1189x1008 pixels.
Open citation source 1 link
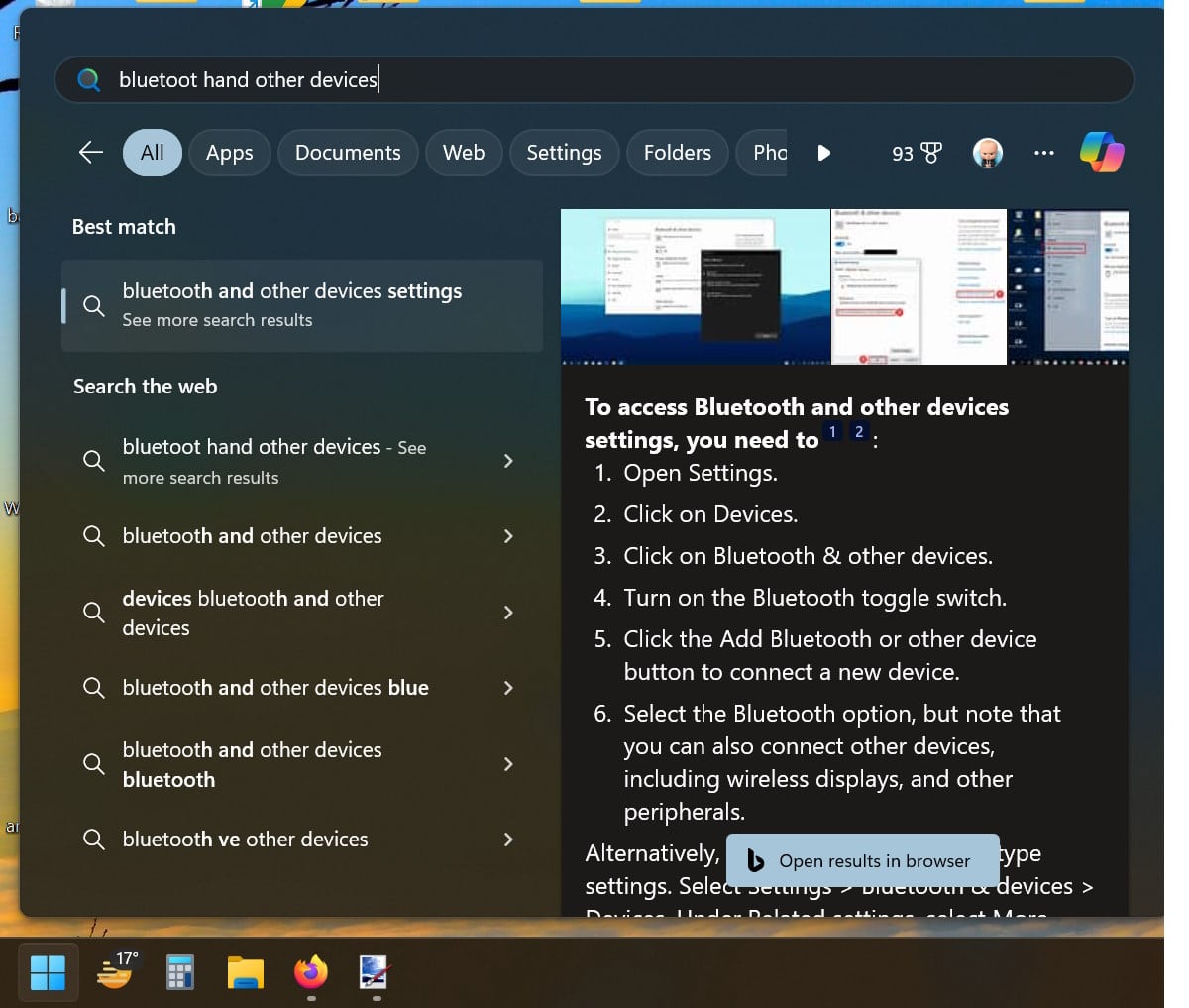[832, 432]
